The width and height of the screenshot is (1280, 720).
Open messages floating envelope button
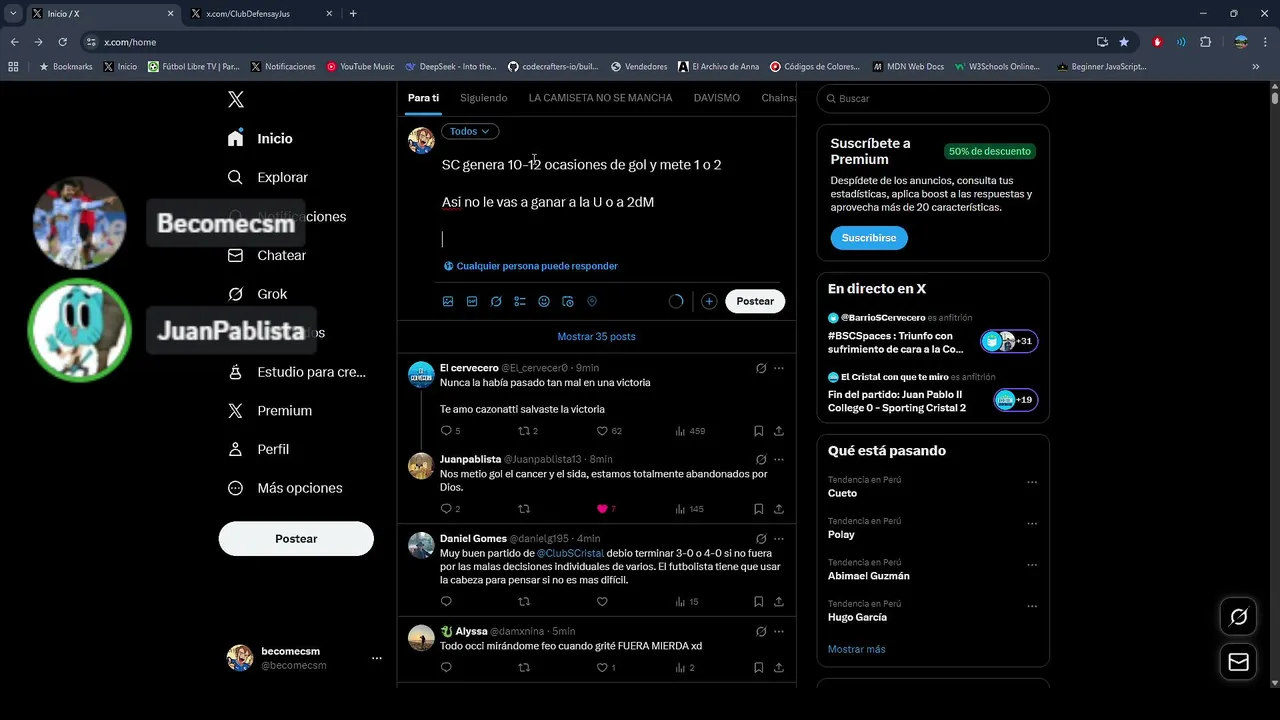pos(1238,662)
